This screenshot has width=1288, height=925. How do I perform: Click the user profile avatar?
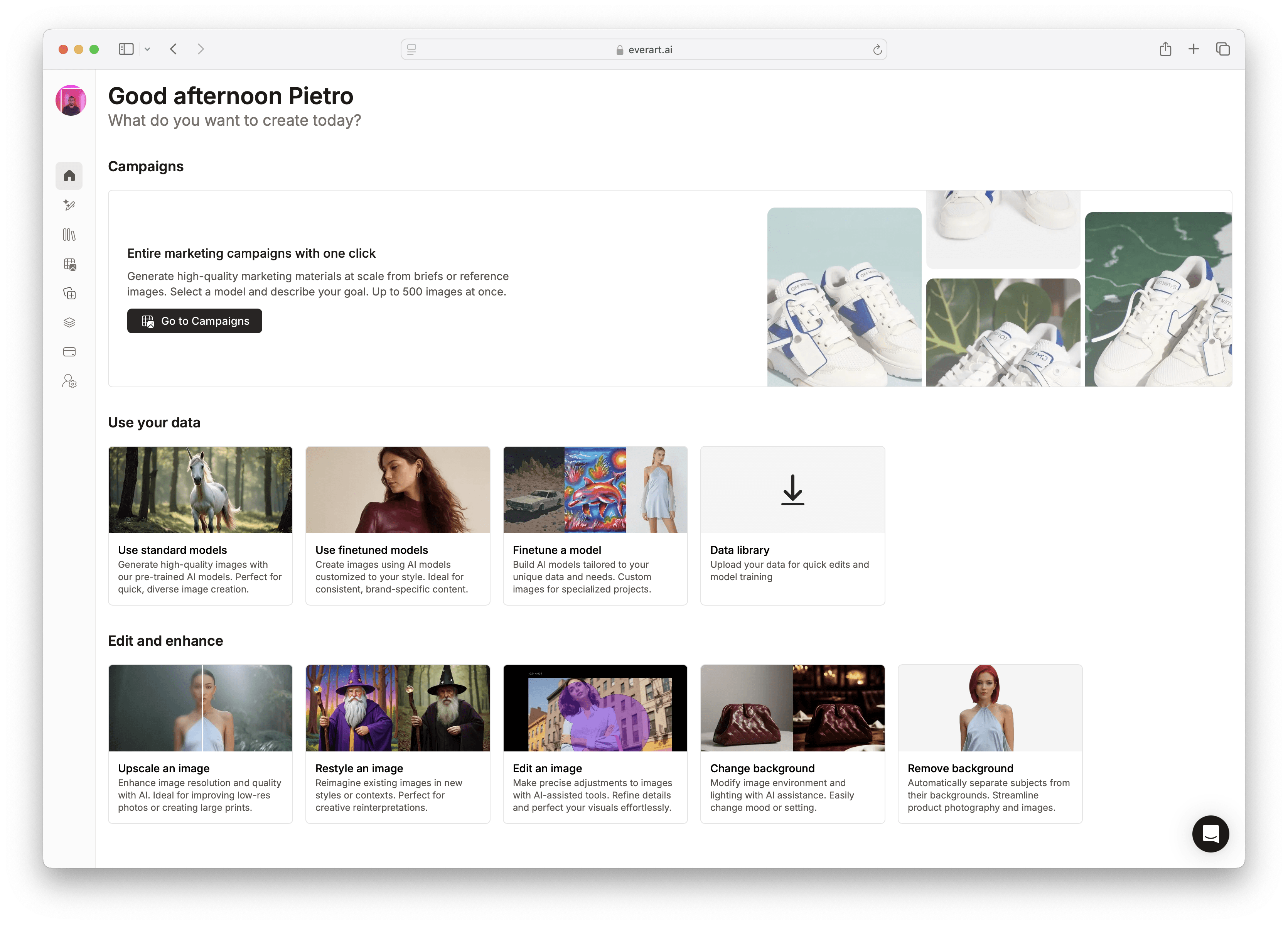(x=71, y=101)
